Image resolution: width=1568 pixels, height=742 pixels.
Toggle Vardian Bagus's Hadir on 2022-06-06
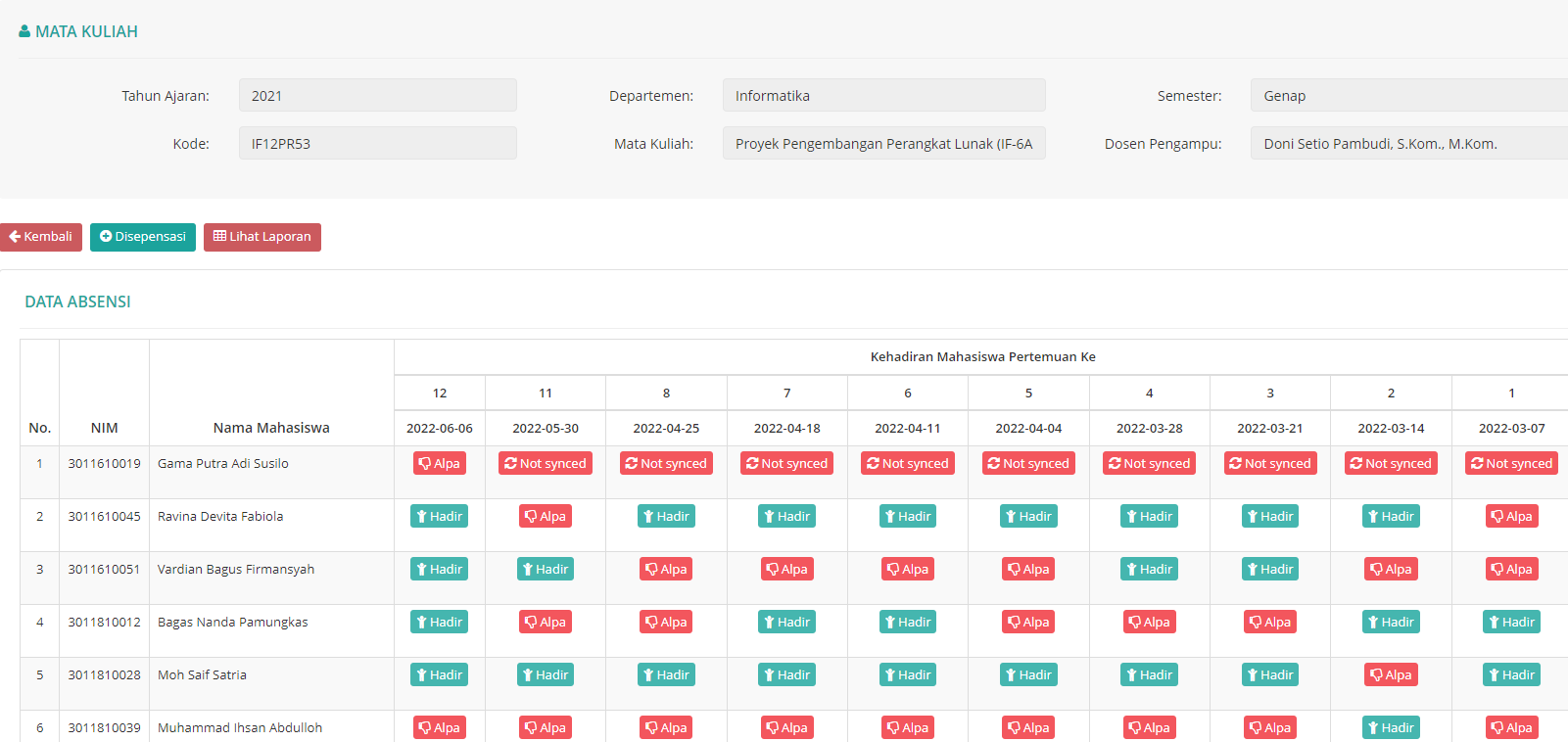440,569
